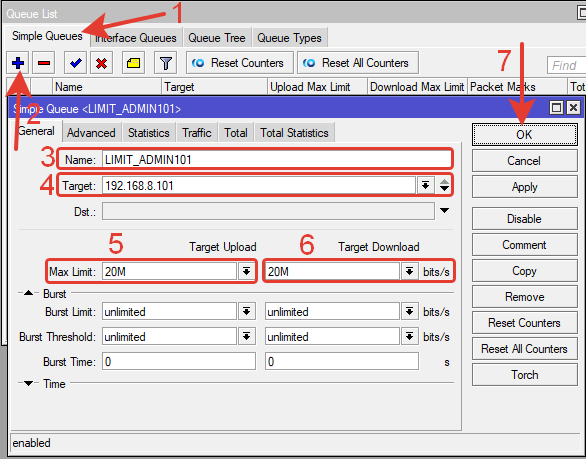
Task: Open the Queue Tree tab
Action: [x=217, y=38]
